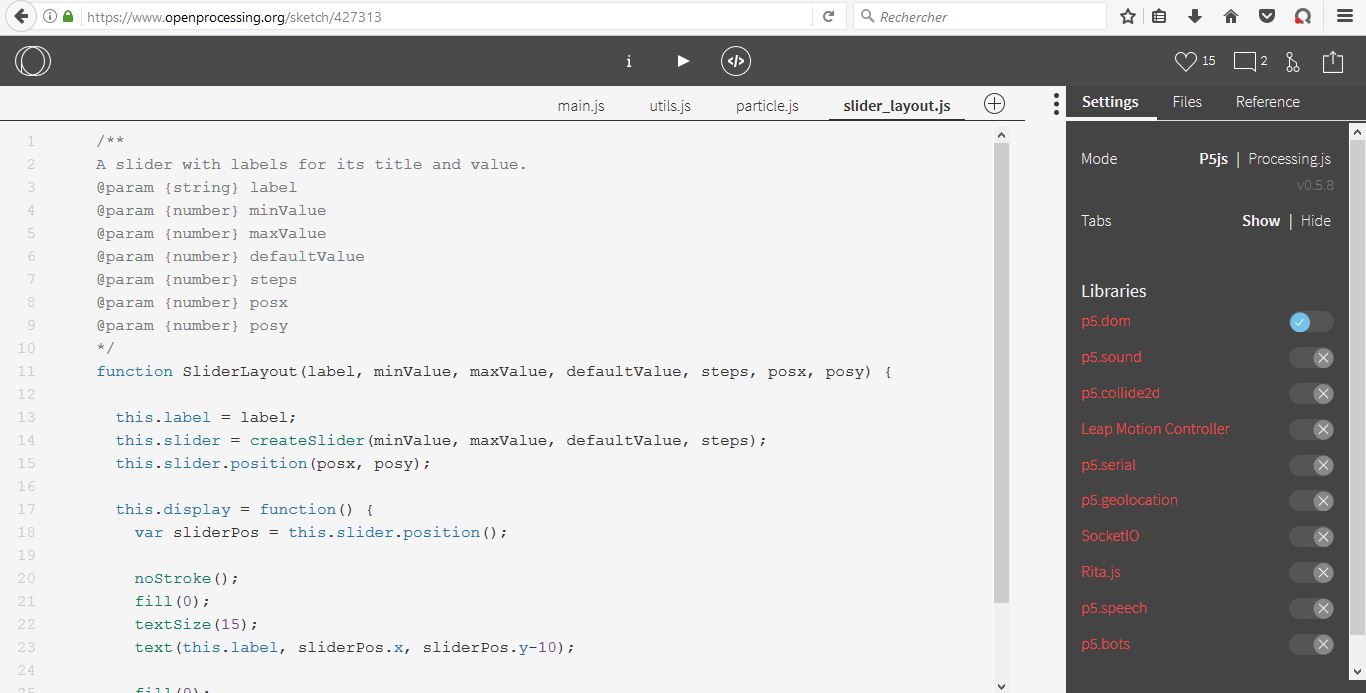Click the function SliderLayout line of code
The width and height of the screenshot is (1366, 693).
(494, 371)
